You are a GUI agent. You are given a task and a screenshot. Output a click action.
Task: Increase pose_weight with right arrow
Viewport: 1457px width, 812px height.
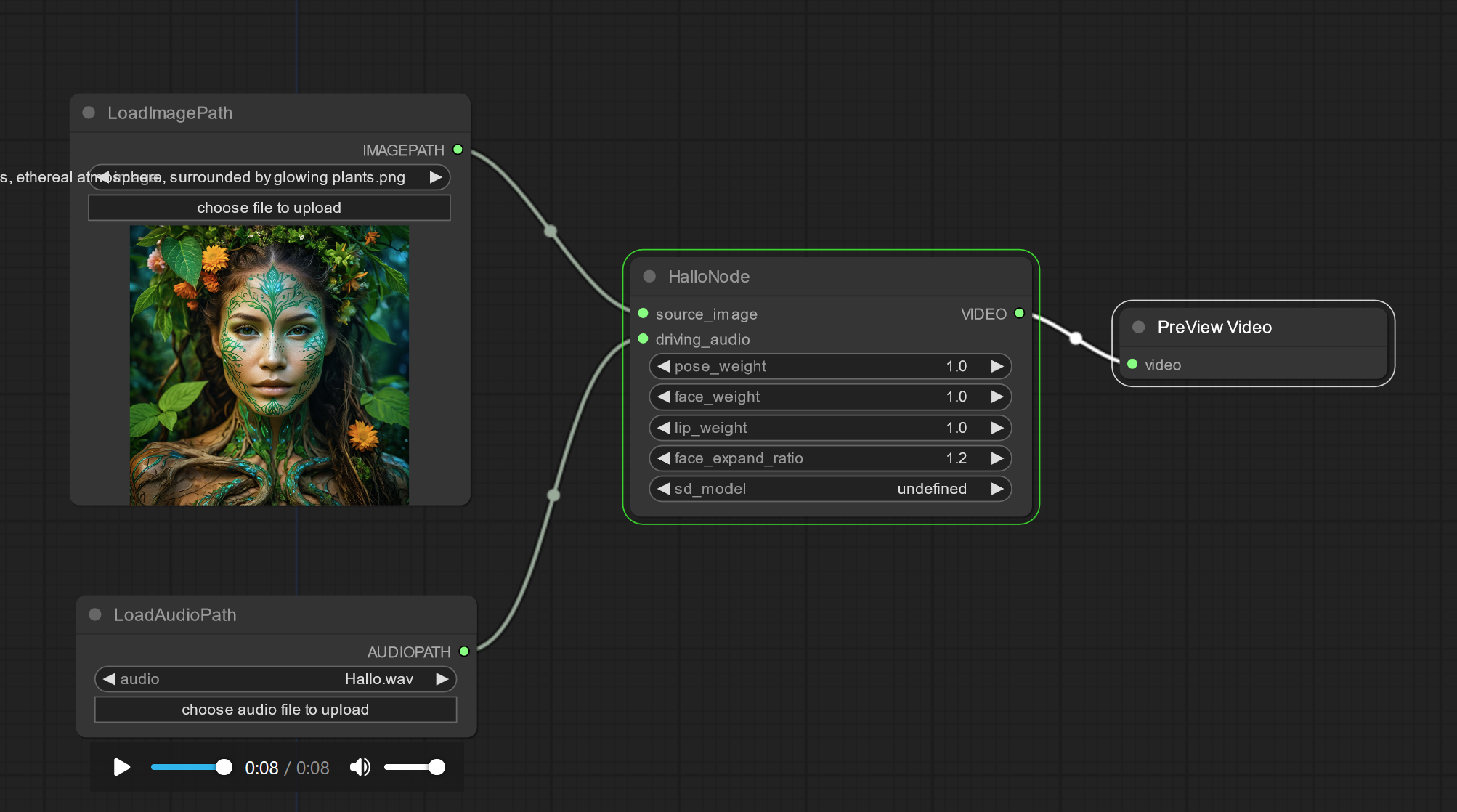pyautogui.click(x=997, y=366)
